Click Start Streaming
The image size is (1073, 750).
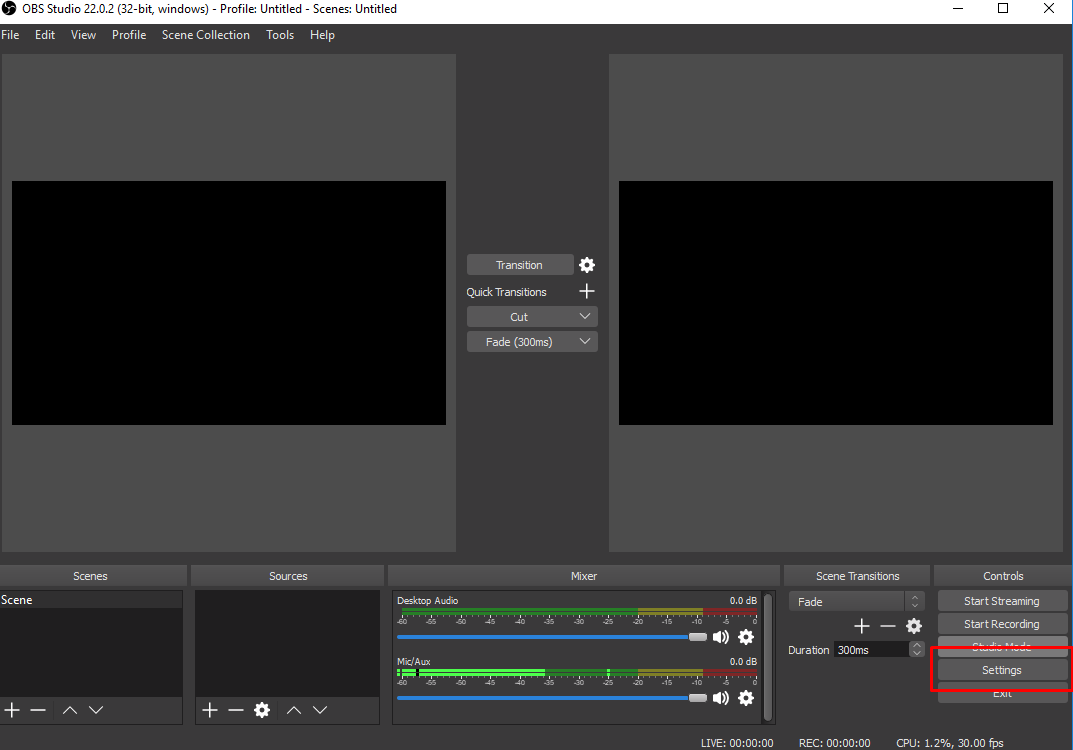coord(1002,601)
